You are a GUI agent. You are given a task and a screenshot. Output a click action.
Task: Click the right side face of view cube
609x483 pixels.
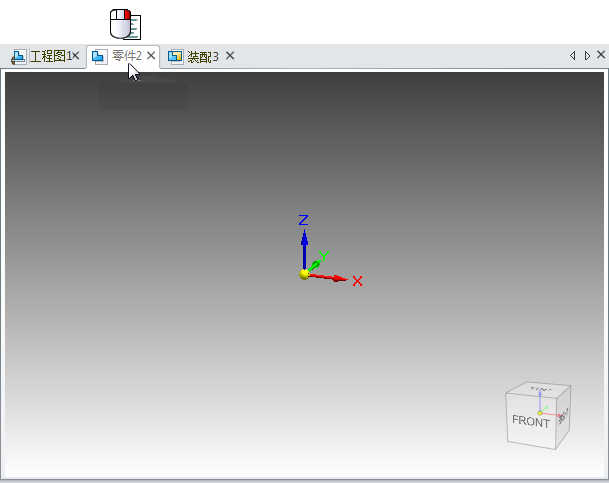[563, 414]
